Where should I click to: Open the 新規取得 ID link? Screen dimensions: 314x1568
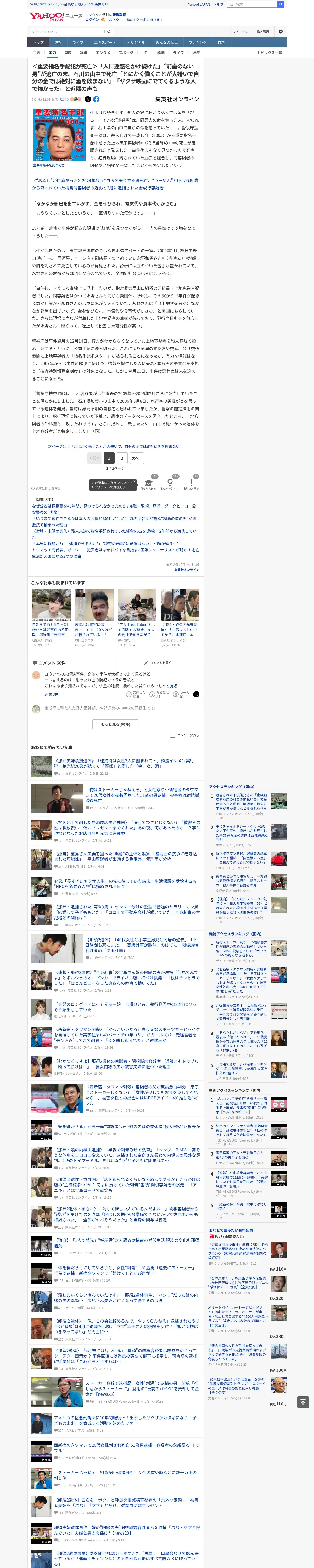tap(119, 14)
